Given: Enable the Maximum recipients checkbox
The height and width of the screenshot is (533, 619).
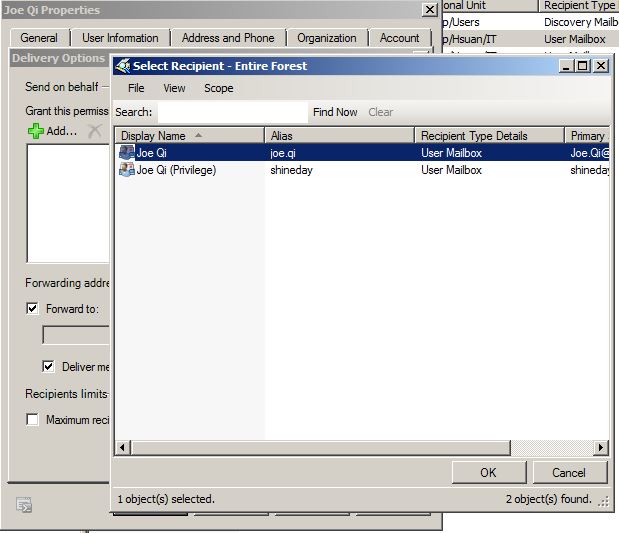Looking at the screenshot, I should [x=32, y=419].
